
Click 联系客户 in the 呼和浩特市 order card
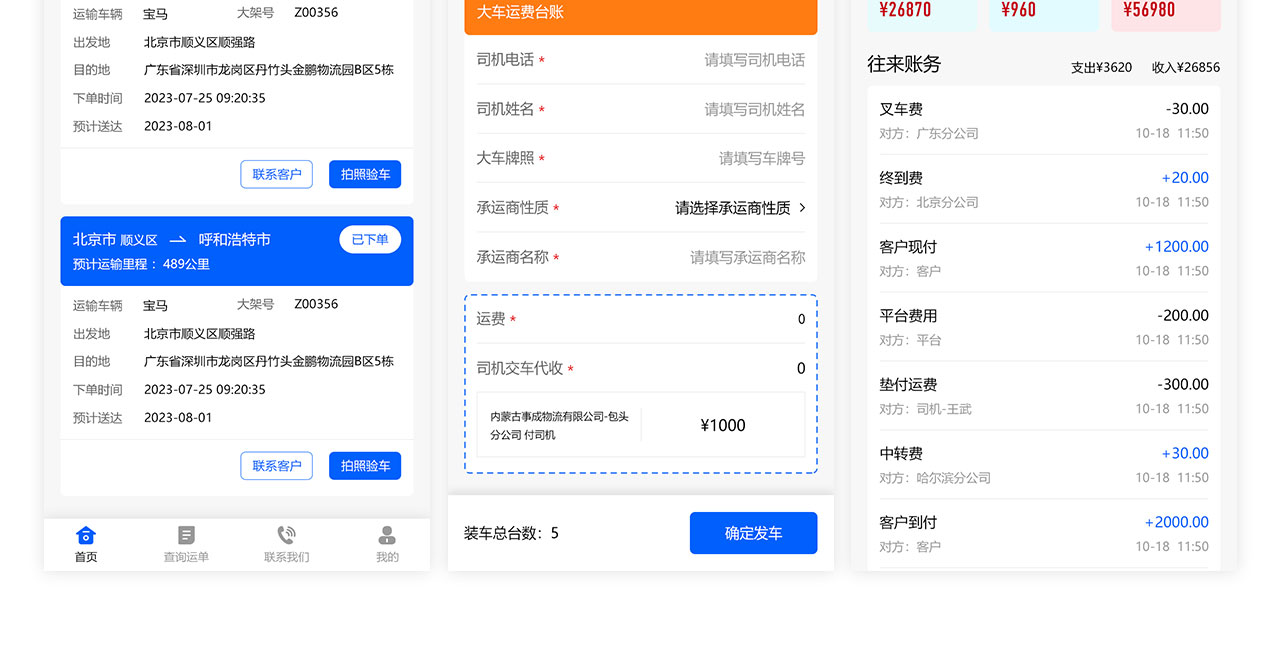click(277, 466)
